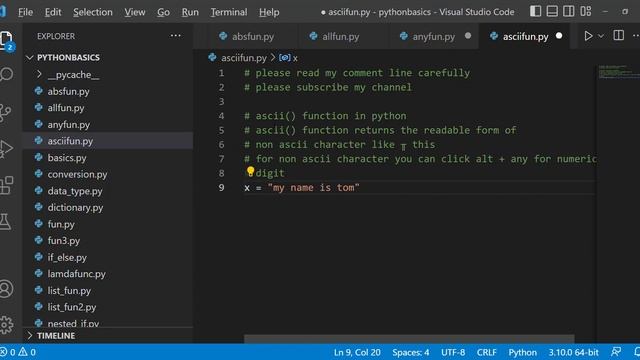
Task: Open the Extensions view
Action: pos(6,185)
